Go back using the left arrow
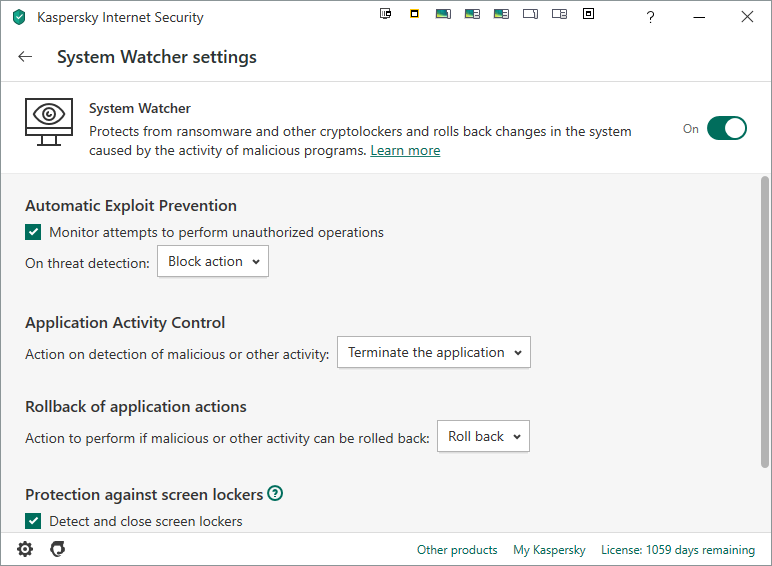Image resolution: width=772 pixels, height=566 pixels. (25, 57)
